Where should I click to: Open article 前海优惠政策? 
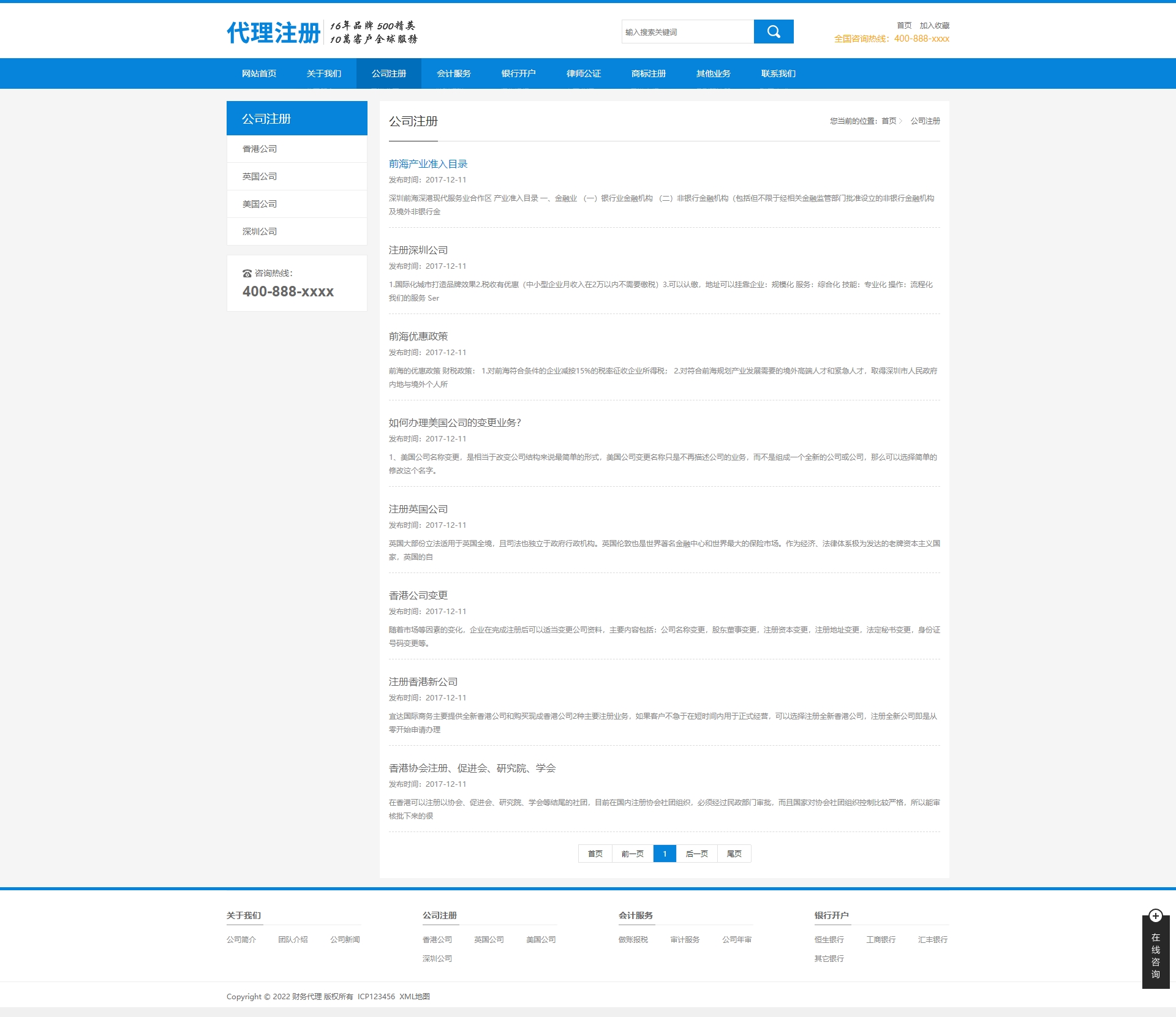[x=418, y=337]
